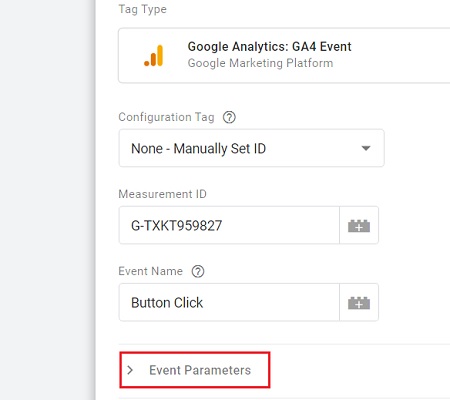The image size is (450, 400).
Task: Click variable picker icon for Measurement ID
Action: tap(359, 226)
